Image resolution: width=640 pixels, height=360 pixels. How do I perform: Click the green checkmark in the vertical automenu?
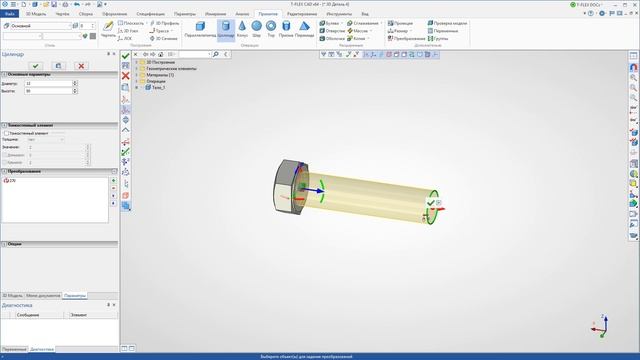pos(126,56)
